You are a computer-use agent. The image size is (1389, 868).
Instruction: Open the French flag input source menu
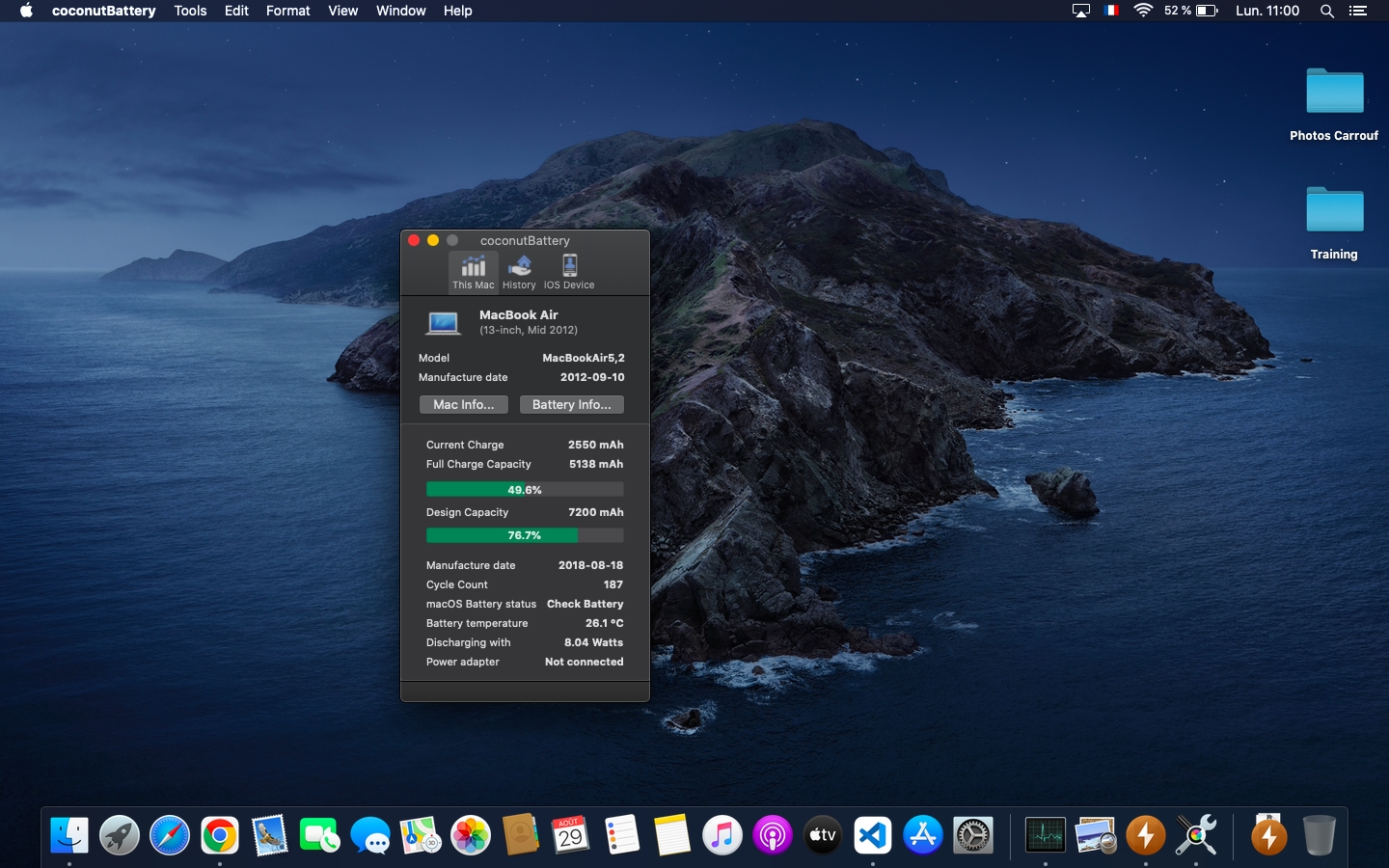click(x=1111, y=11)
